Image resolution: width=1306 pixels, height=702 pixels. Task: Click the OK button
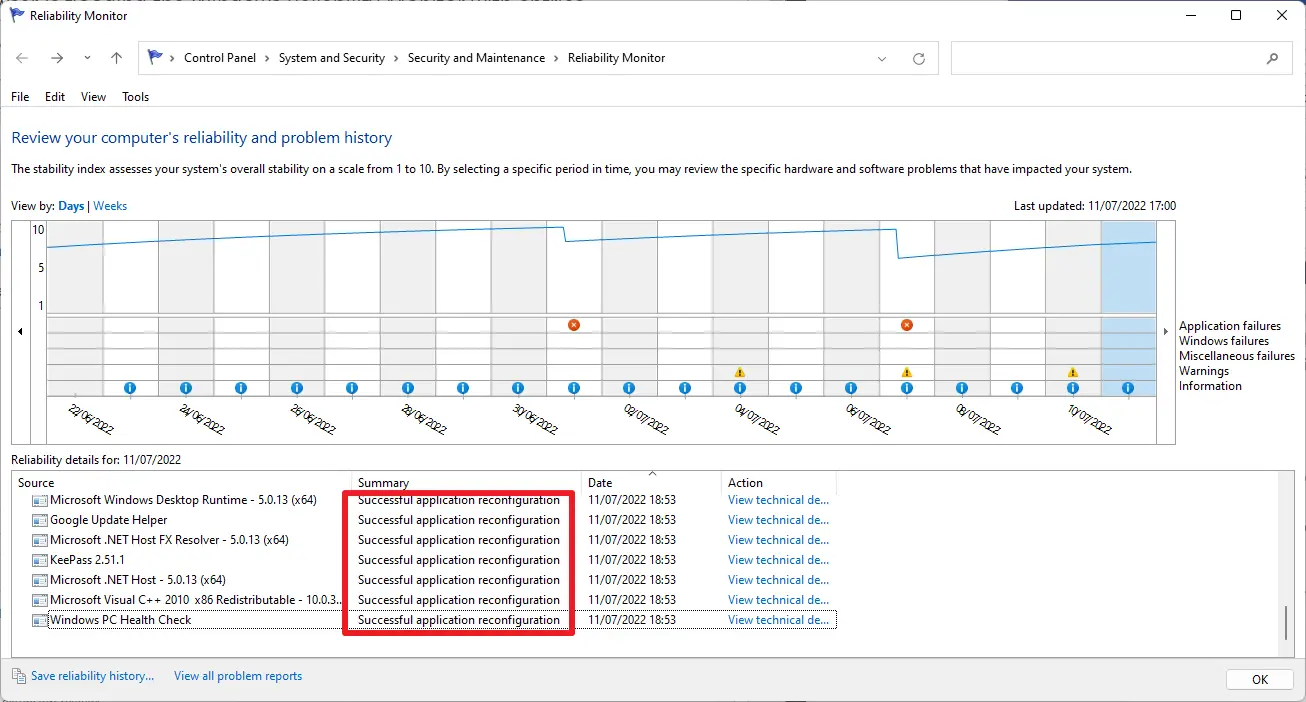point(1260,680)
